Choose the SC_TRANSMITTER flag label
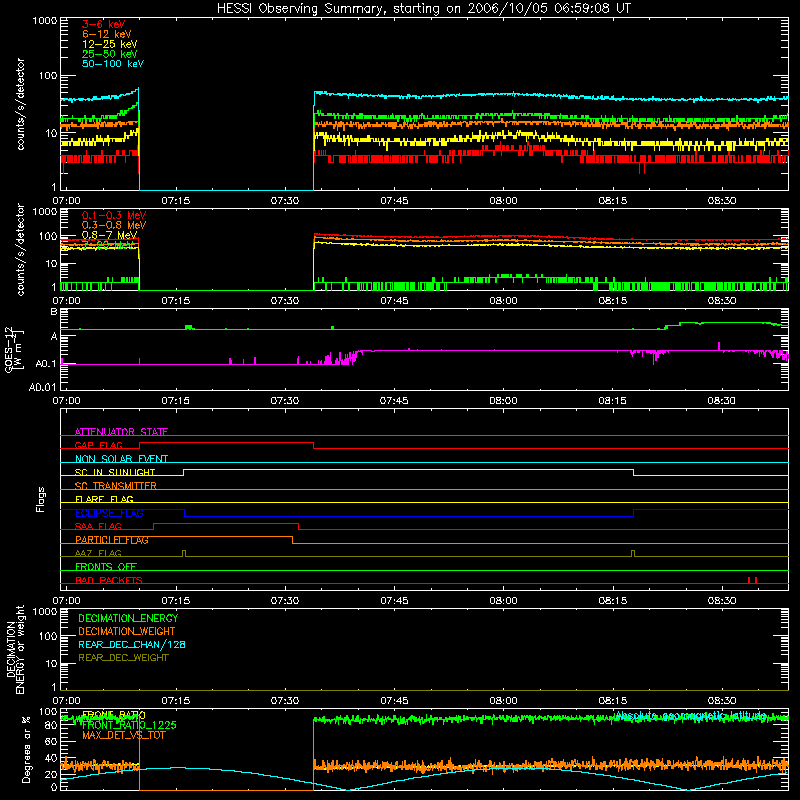 pos(116,486)
